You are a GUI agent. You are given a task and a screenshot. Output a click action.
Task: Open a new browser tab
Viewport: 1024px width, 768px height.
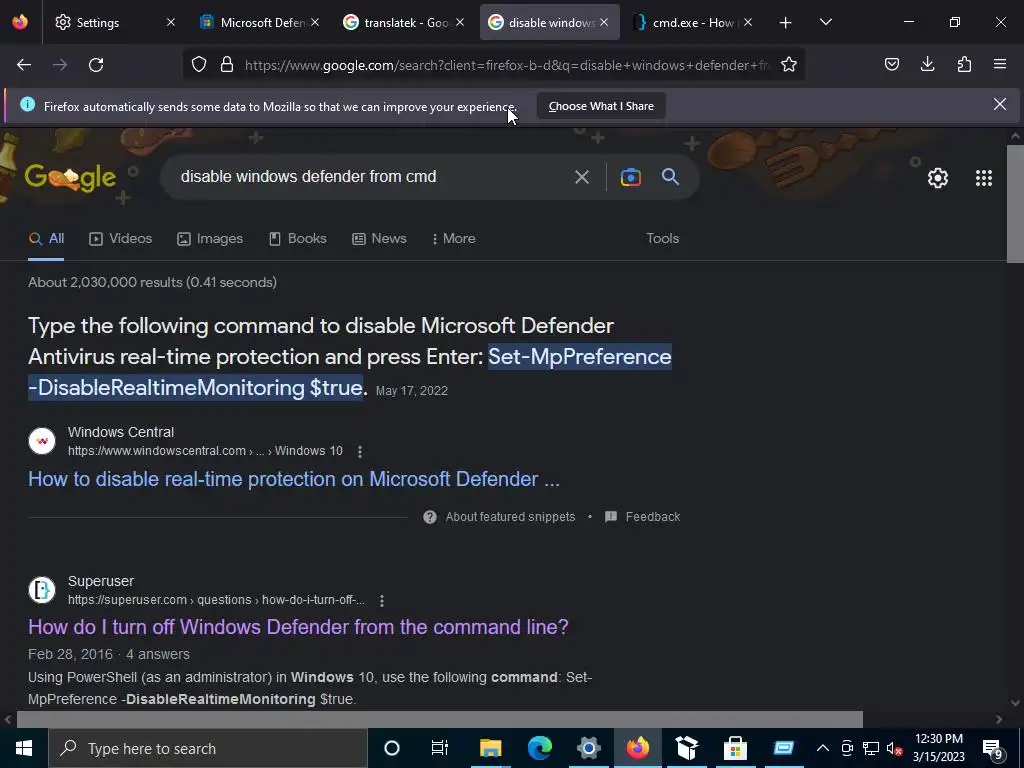[x=786, y=23]
